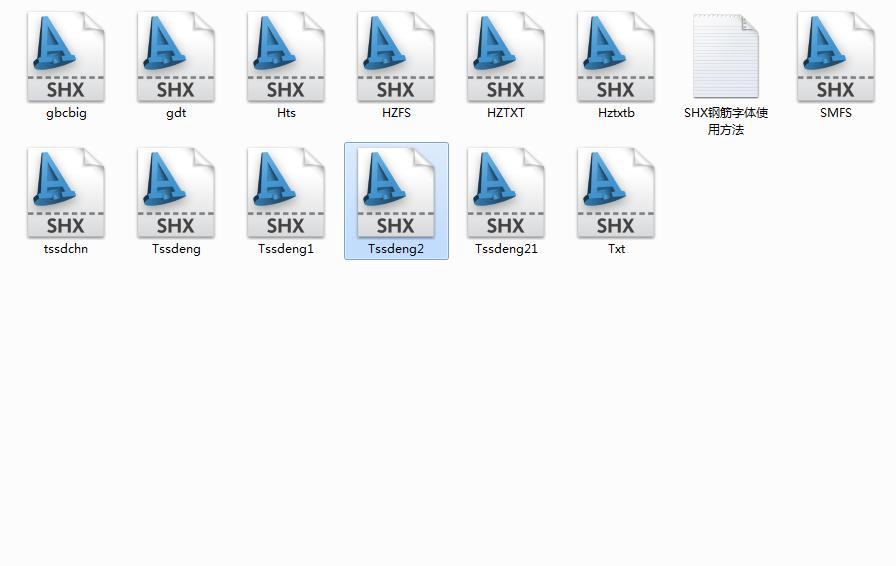Click the file name label Hts
Image resolution: width=896 pixels, height=566 pixels.
point(286,113)
